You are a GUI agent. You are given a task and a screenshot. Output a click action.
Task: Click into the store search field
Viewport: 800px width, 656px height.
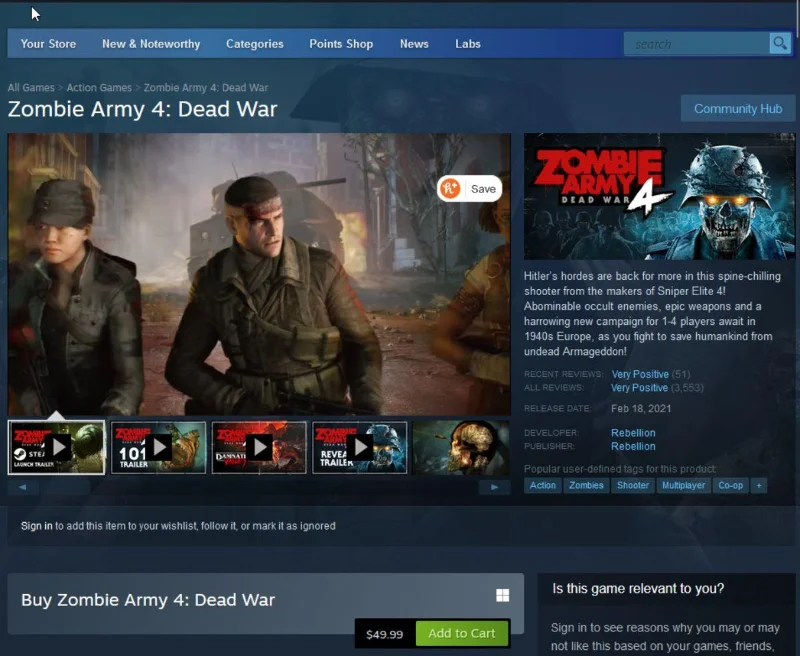click(697, 44)
